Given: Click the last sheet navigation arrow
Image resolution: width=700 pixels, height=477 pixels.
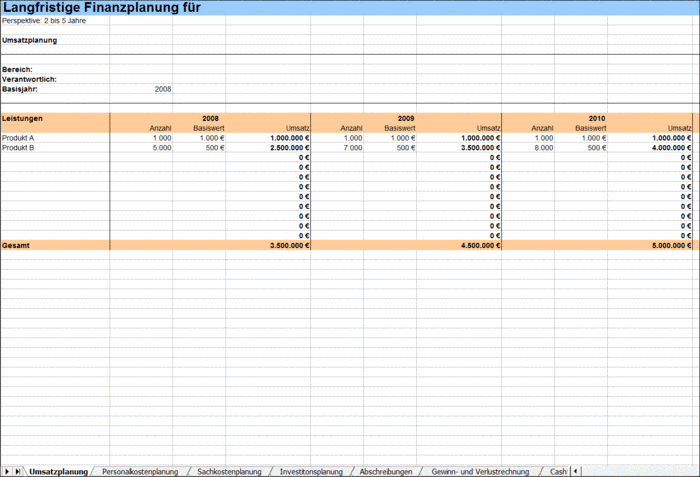Looking at the screenshot, I should [x=17, y=471].
